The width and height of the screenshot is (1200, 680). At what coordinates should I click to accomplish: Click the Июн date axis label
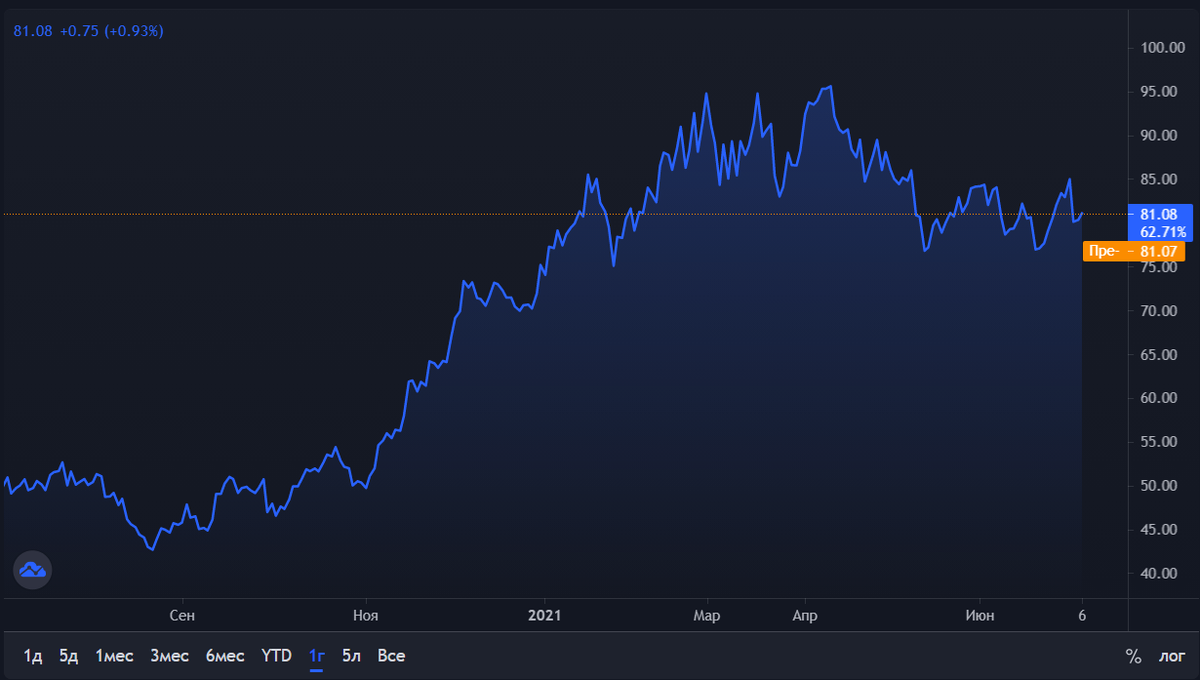pyautogui.click(x=980, y=616)
